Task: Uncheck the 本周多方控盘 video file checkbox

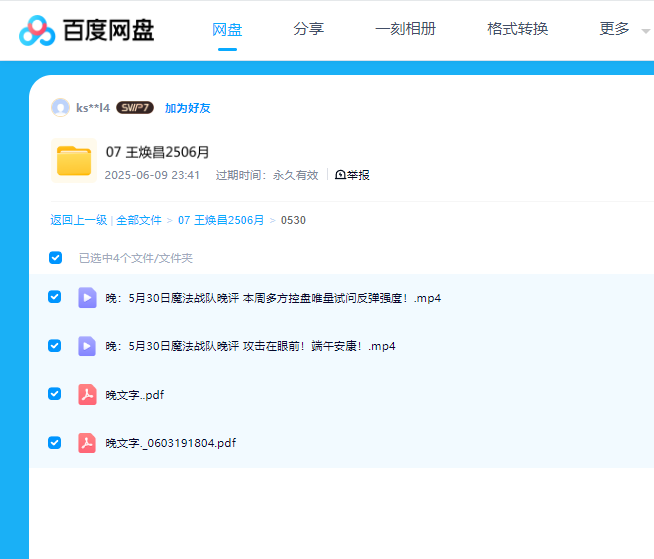Action: pos(55,297)
